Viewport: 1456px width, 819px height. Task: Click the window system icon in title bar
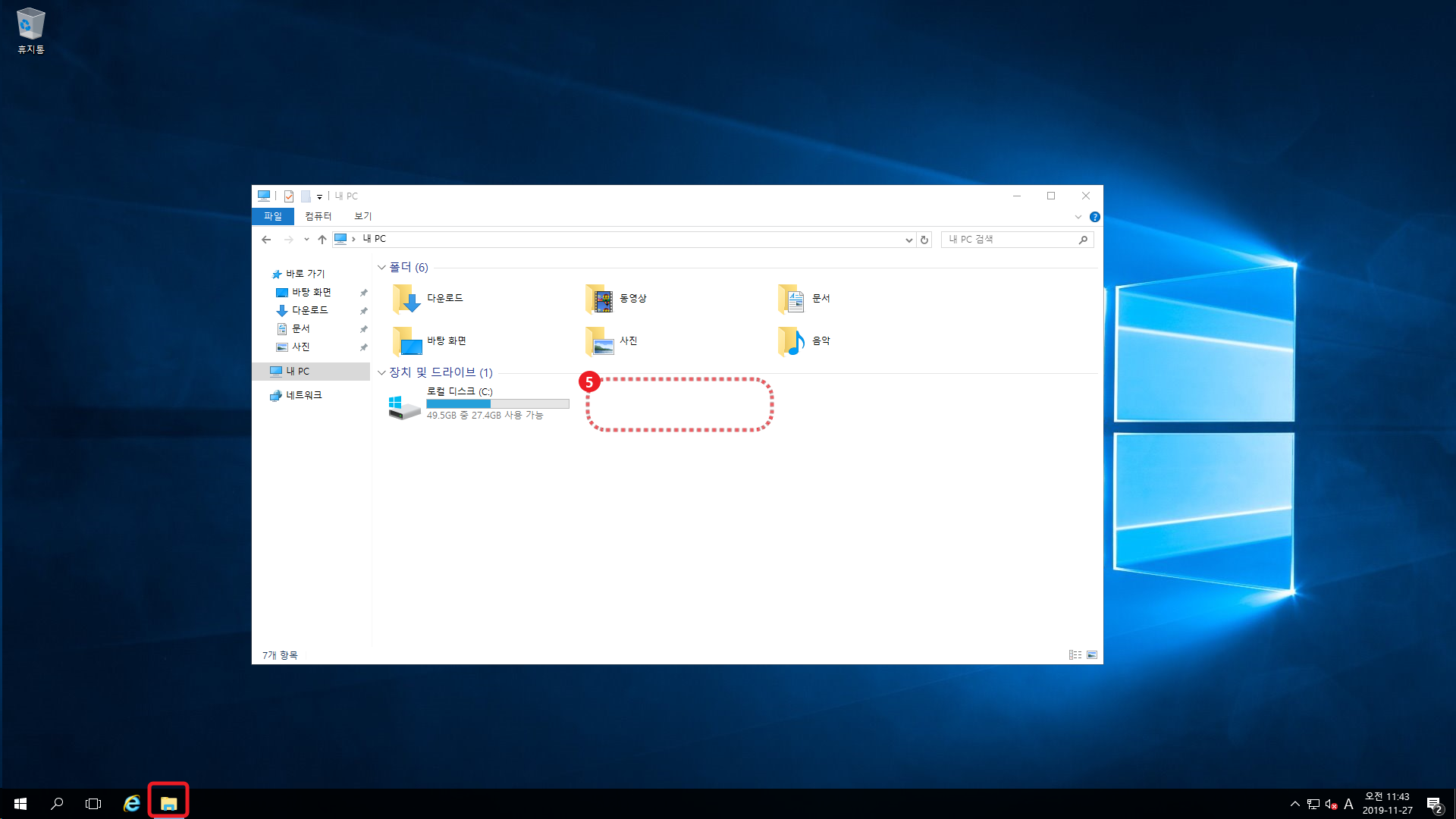pyautogui.click(x=264, y=196)
